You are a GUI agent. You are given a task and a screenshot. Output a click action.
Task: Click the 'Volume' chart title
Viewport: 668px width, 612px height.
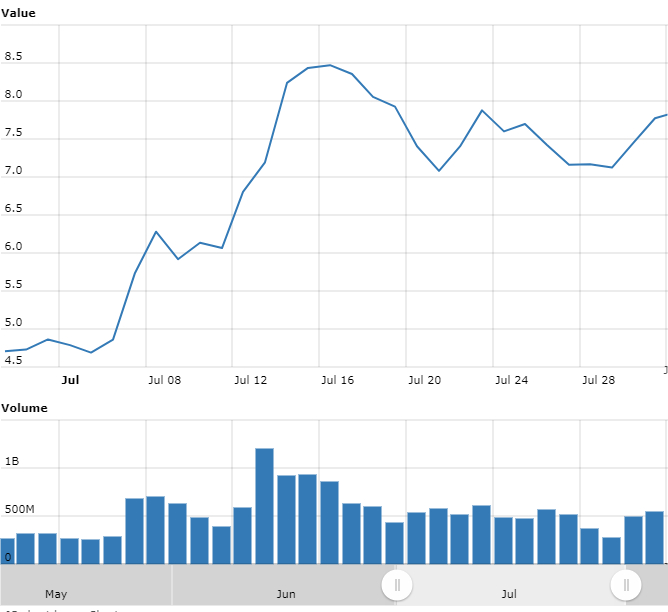tap(24, 408)
